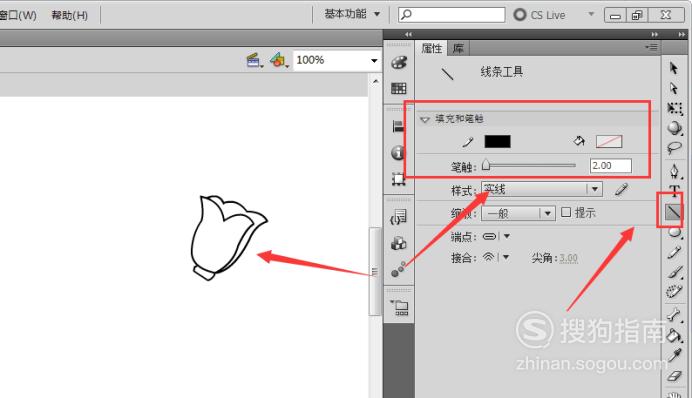This screenshot has height=398, width=692.
Task: Click the vertical scrollbar thumb
Action: tap(375, 271)
